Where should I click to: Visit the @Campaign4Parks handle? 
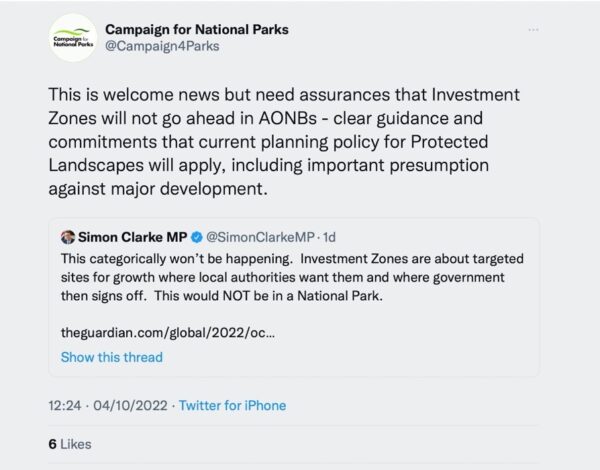[162, 46]
